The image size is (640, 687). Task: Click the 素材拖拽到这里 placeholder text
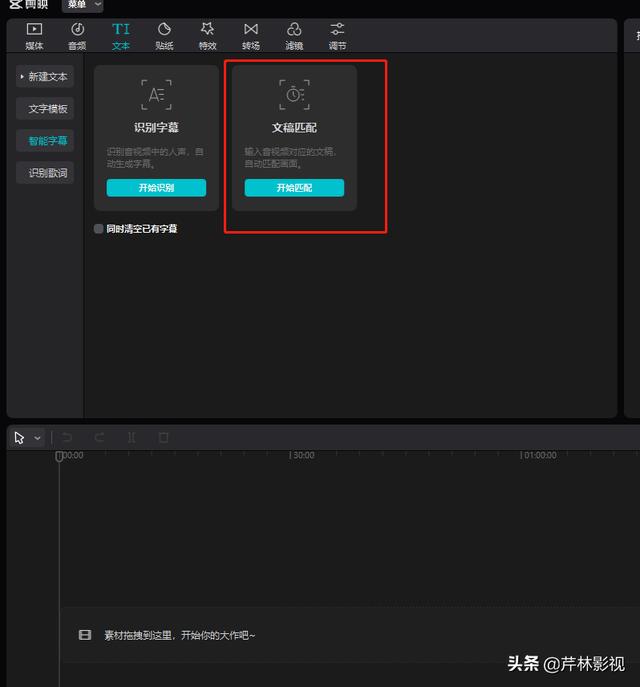point(180,635)
